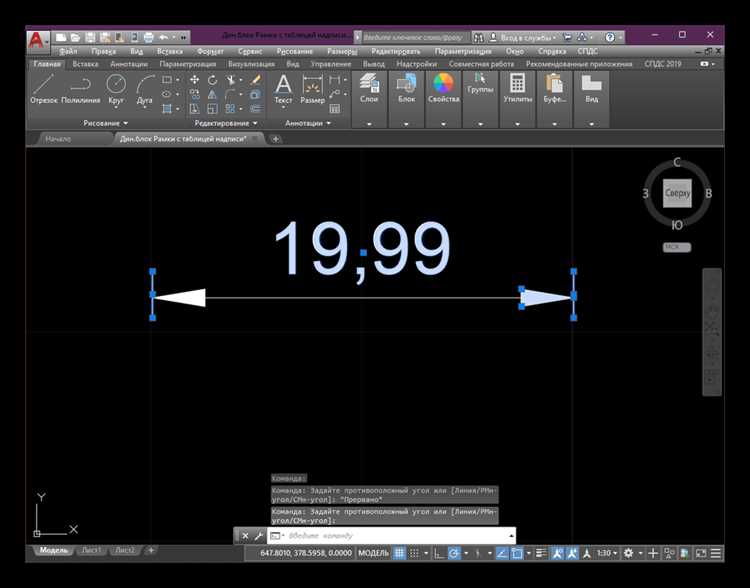
Task: Switch to the Аннотации ribbon tab
Action: click(x=129, y=64)
